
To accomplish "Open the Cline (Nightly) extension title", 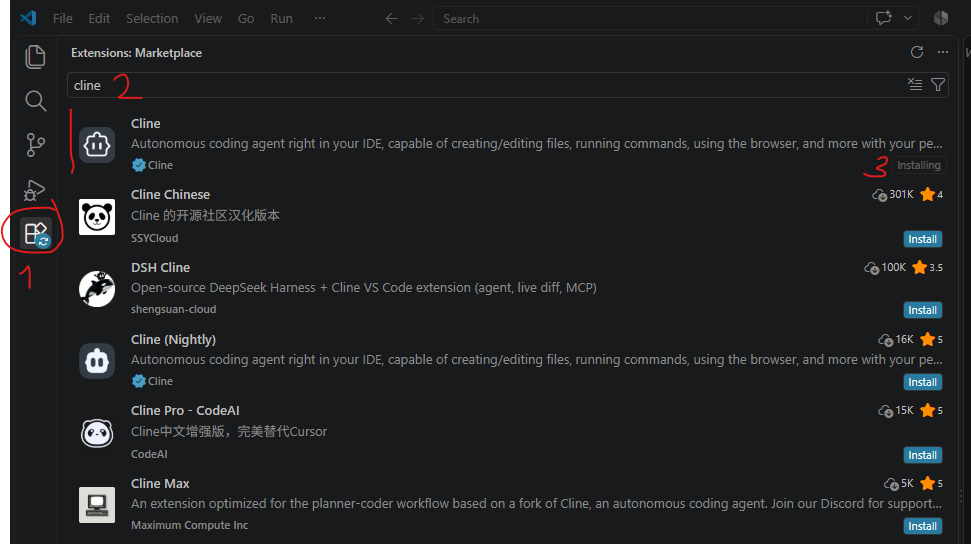I will [173, 340].
